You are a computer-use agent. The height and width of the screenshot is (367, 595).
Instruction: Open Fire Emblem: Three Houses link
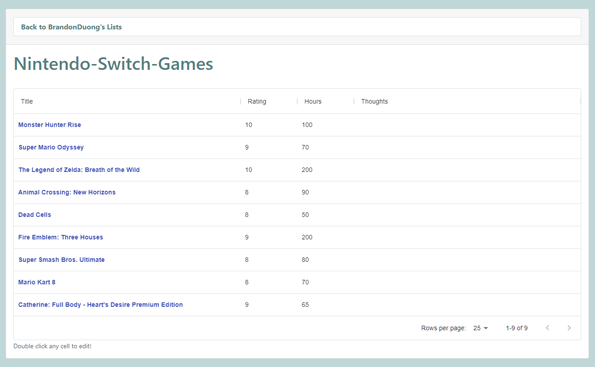coord(61,237)
